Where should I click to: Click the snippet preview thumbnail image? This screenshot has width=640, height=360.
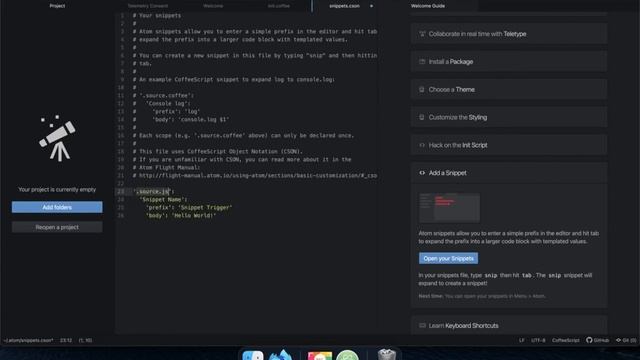pyautogui.click(x=449, y=207)
